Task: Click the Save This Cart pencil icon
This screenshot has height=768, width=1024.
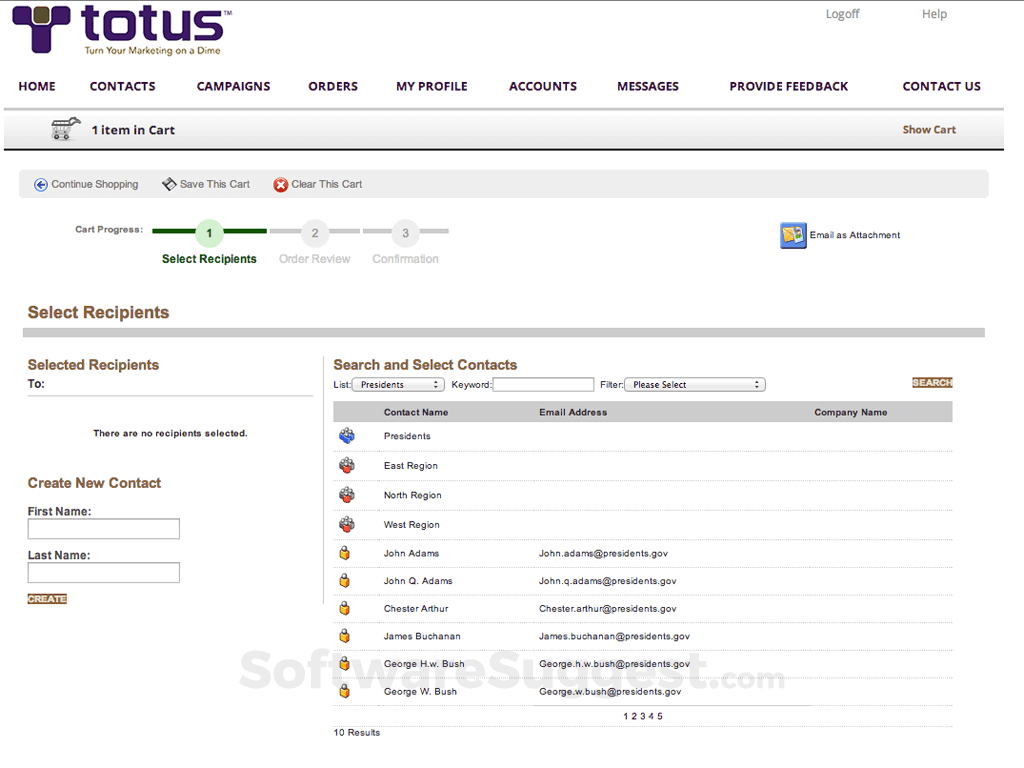Action: (169, 184)
